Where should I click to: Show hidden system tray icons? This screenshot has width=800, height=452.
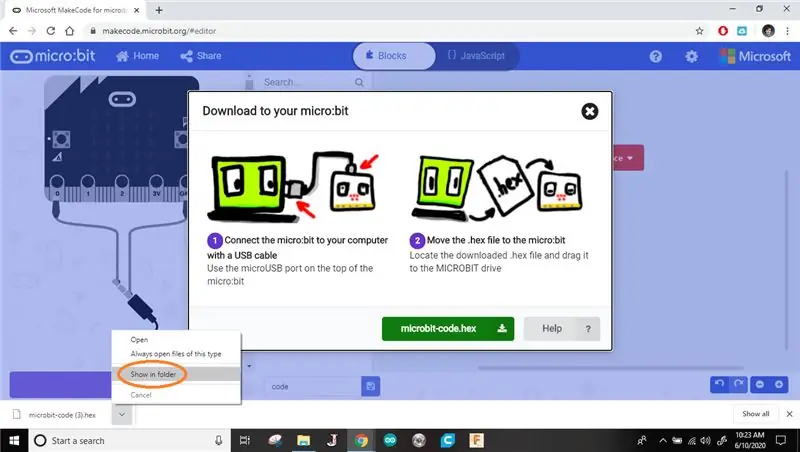pos(663,440)
